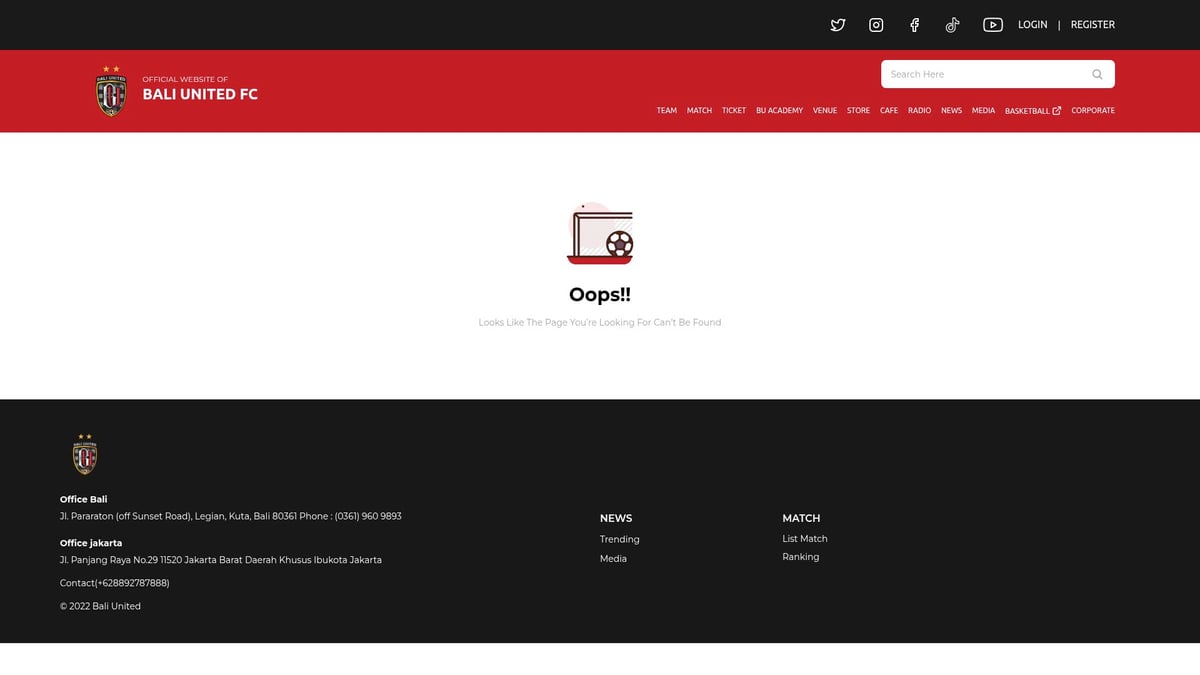Click the goal and football illustration
This screenshot has width=1200, height=675.
[x=600, y=232]
